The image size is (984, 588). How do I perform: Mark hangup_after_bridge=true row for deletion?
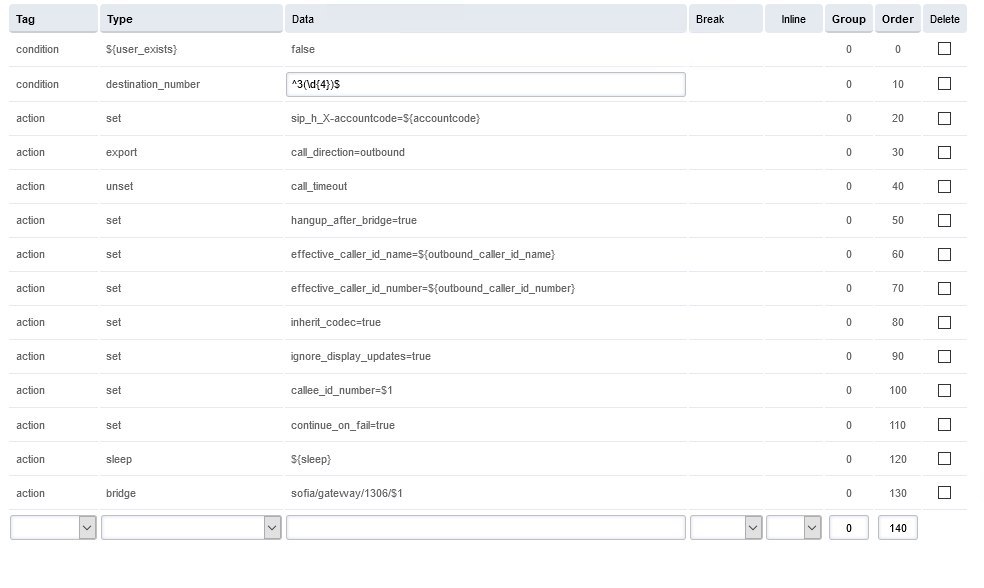[x=944, y=220]
